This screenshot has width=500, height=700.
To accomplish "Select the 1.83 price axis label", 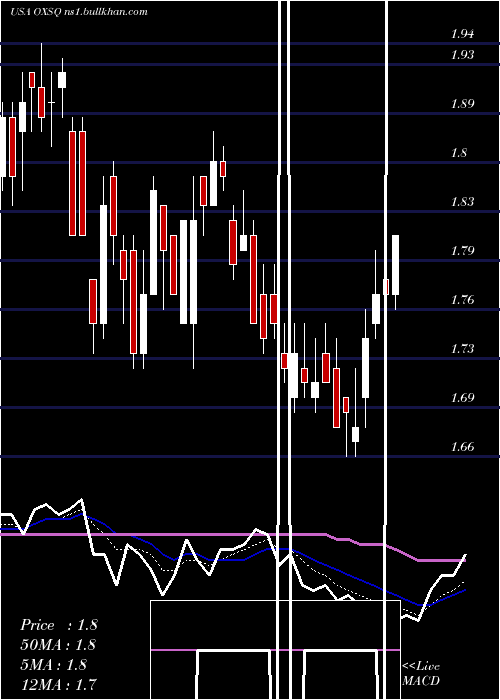I will (462, 202).
